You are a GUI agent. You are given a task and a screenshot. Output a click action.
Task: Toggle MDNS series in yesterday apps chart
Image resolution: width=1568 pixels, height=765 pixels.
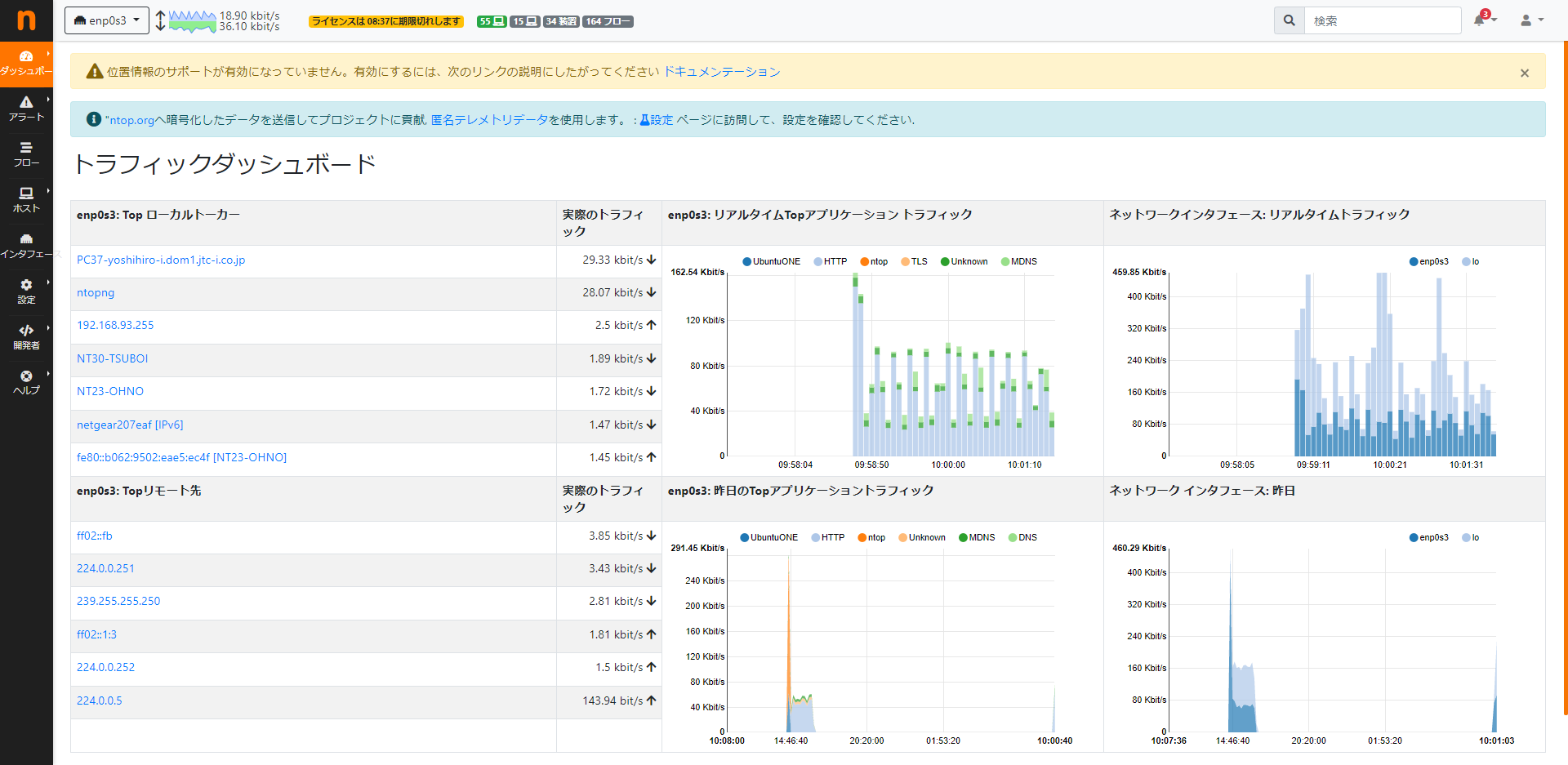[977, 537]
